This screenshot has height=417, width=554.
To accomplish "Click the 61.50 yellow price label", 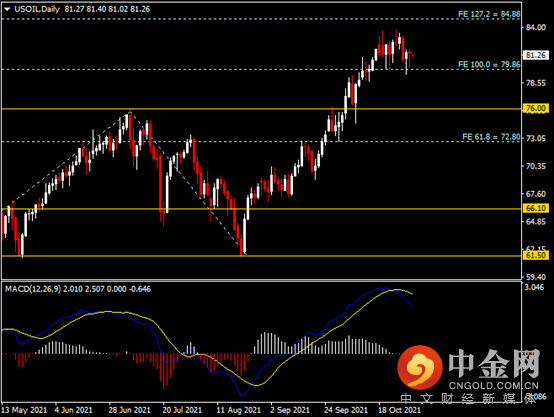I will (536, 255).
